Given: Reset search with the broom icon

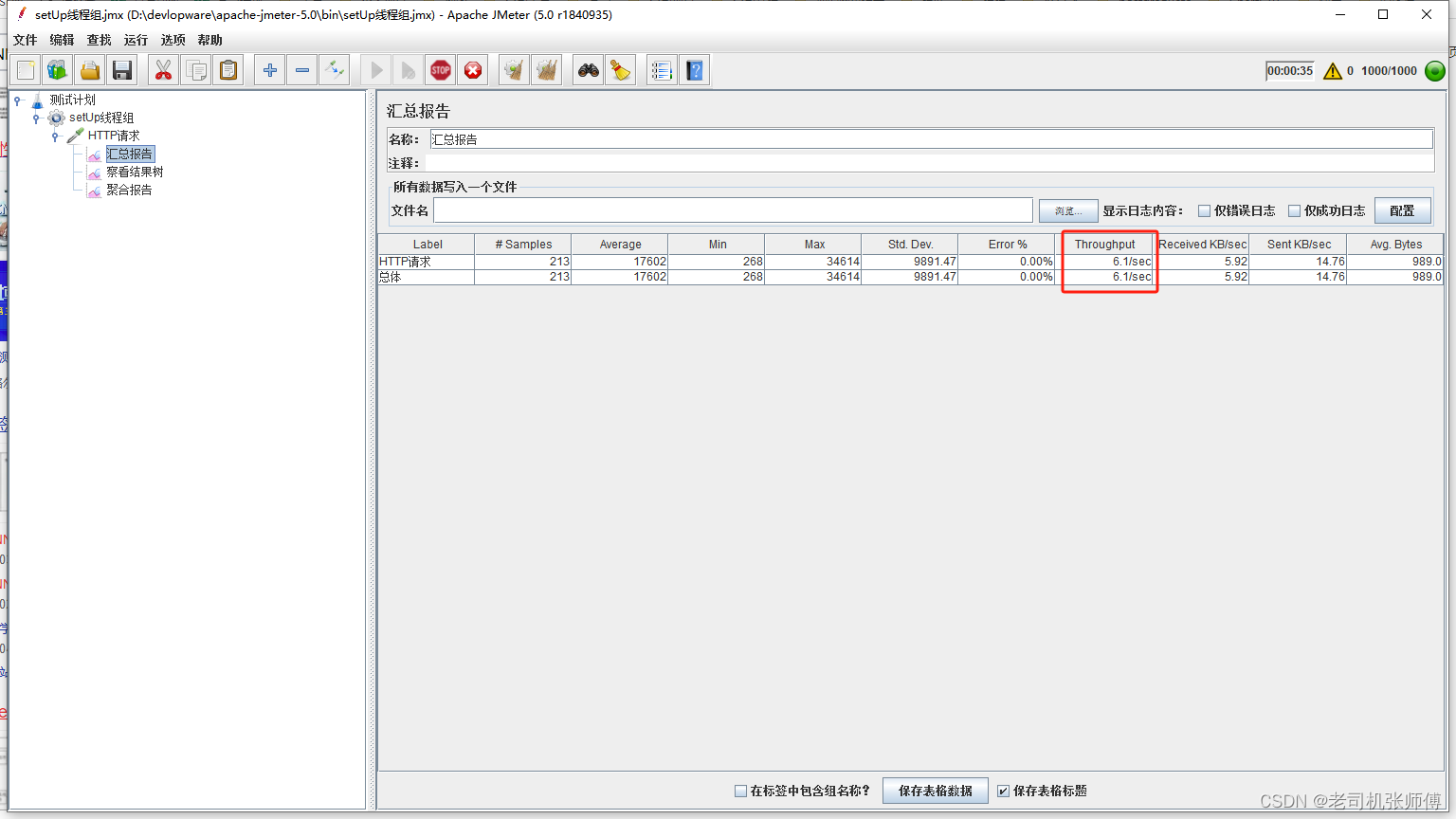Looking at the screenshot, I should pos(621,70).
